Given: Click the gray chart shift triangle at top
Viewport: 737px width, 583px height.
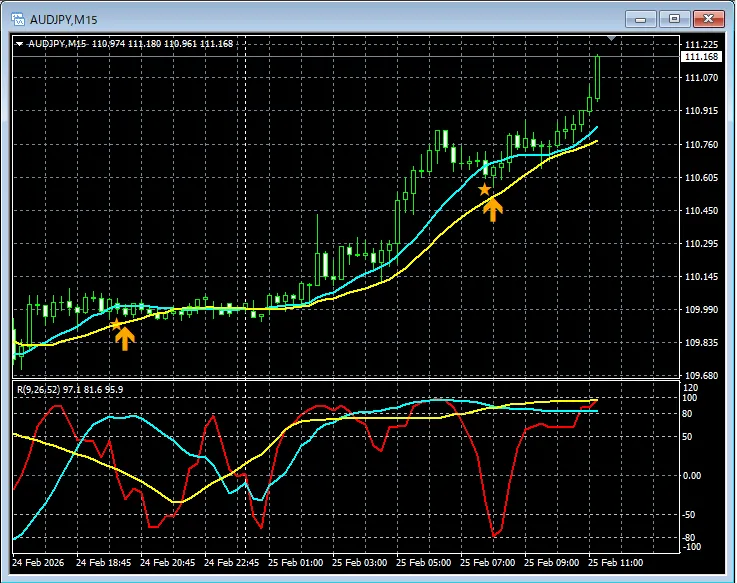Looking at the screenshot, I should coord(613,39).
